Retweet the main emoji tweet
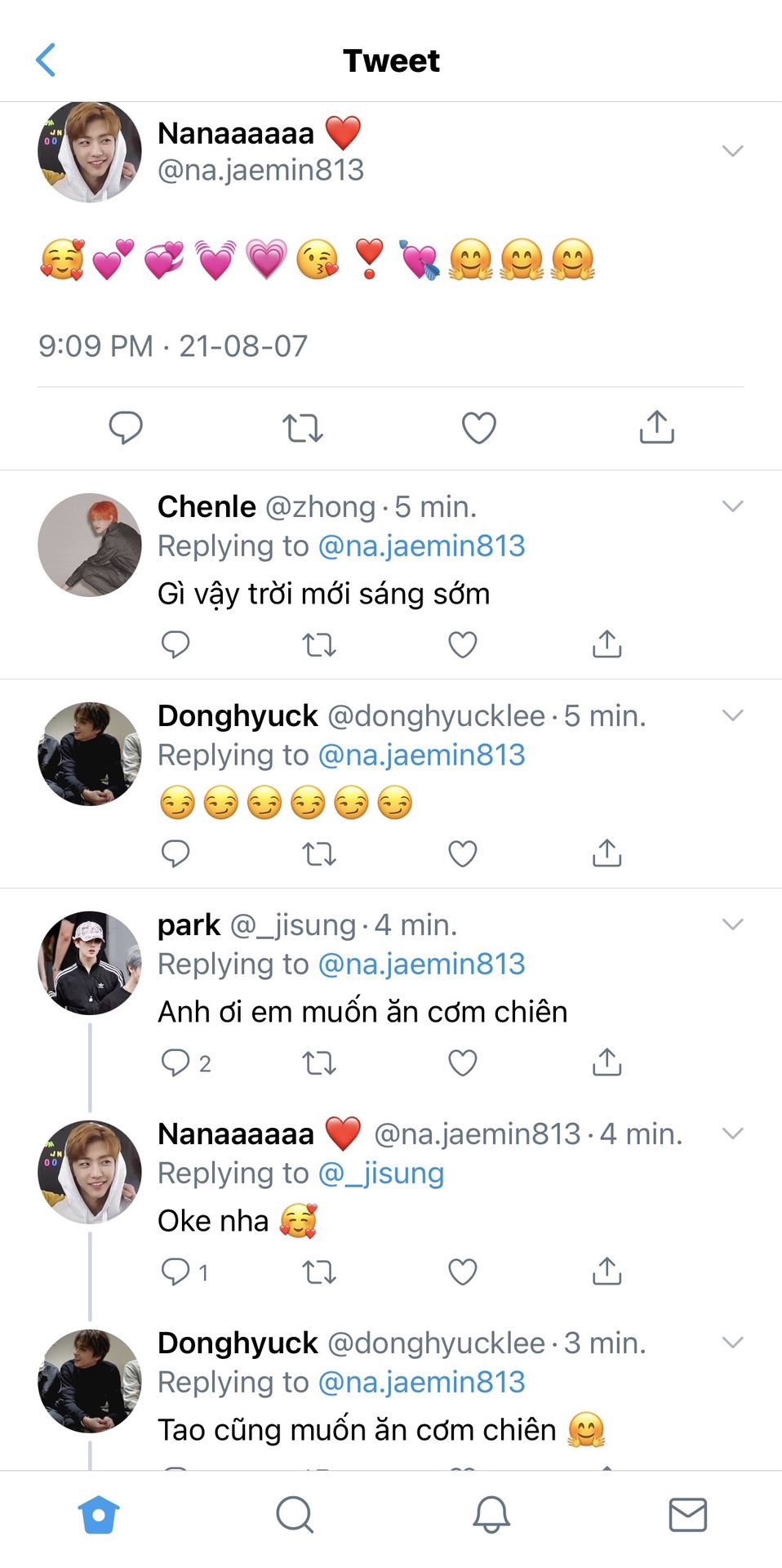The width and height of the screenshot is (782, 1568). point(303,427)
